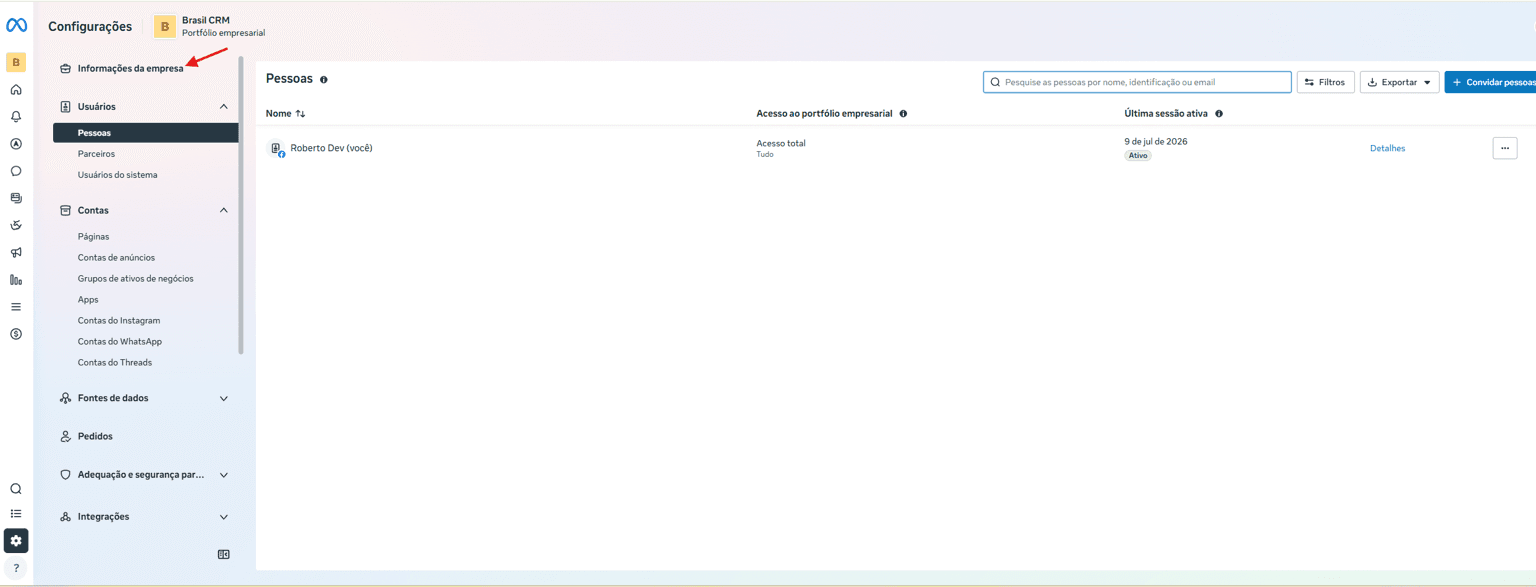This screenshot has height=587, width=1536.
Task: Click info icon beside Última sessão ativa
Action: [x=1219, y=114]
